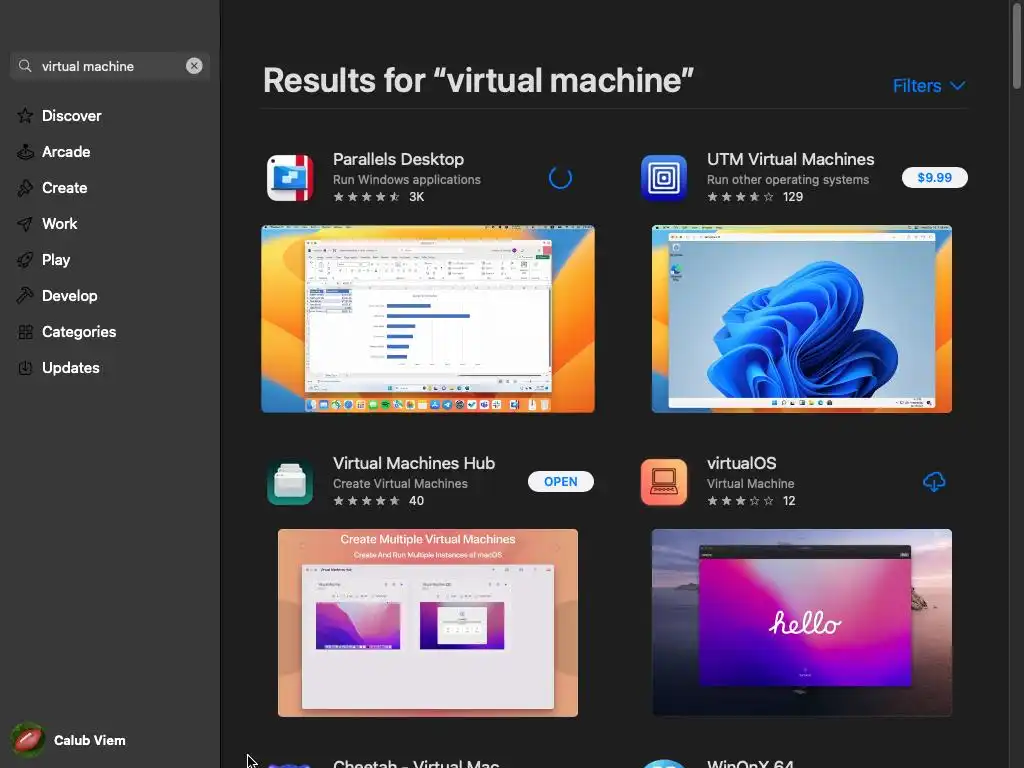View the Parallels Desktop screenshot preview

tap(428, 319)
